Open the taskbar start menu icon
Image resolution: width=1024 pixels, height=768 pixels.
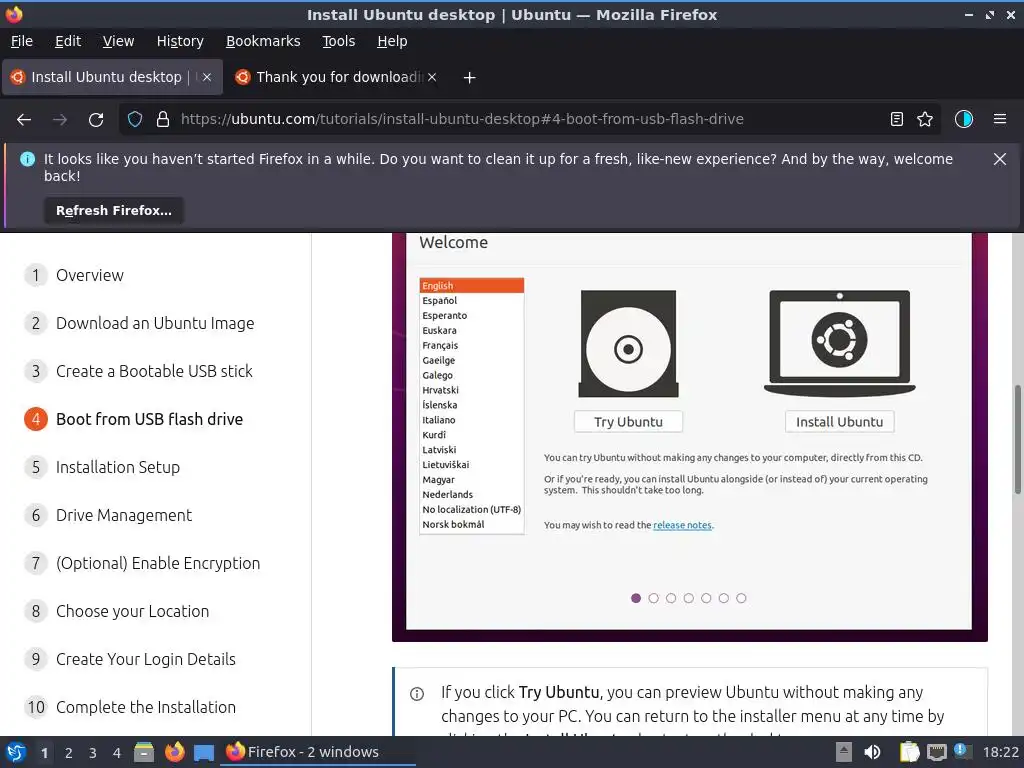point(16,752)
